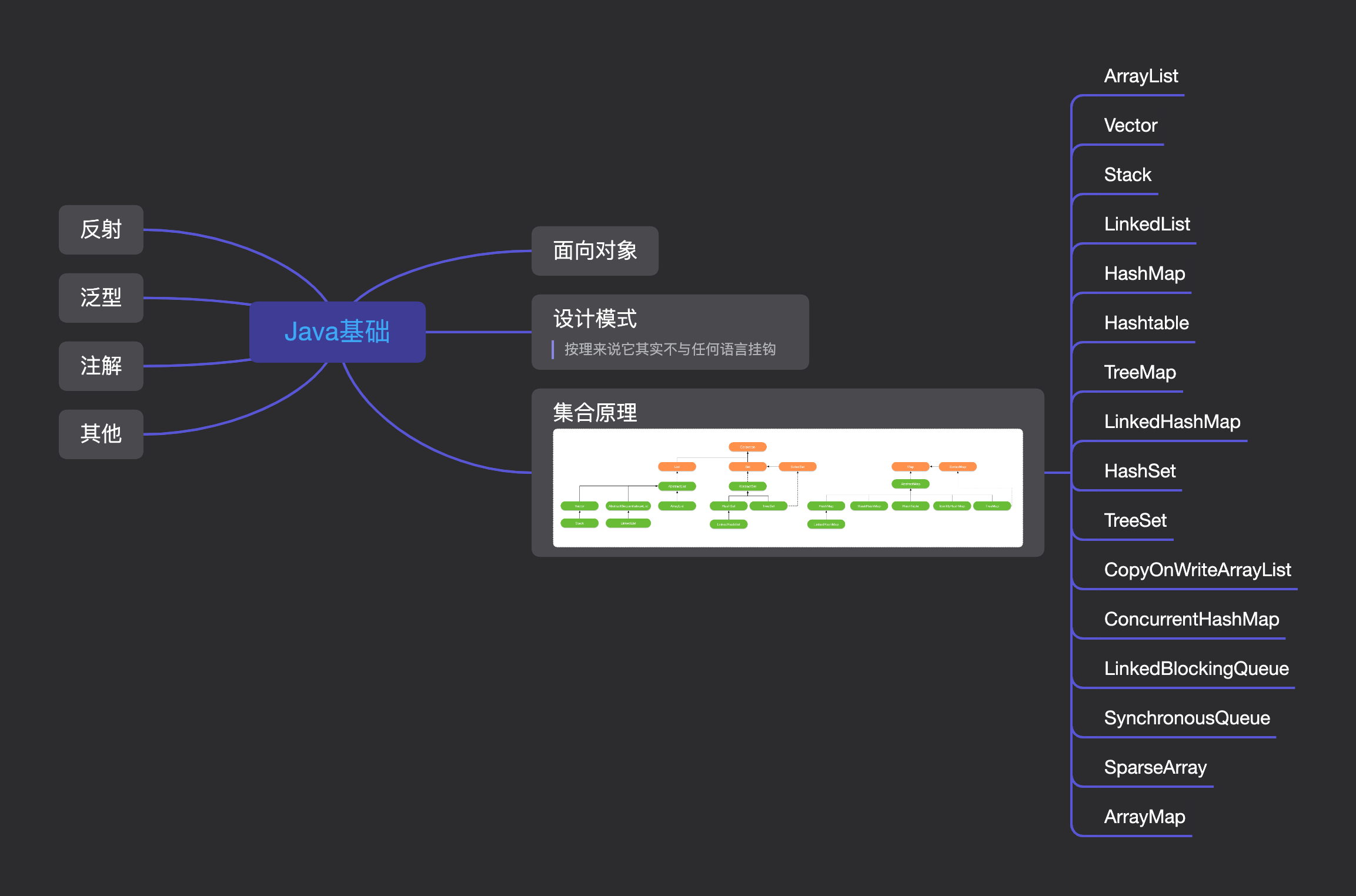Select the 设计模式 topic title
The image size is (1356, 896).
click(x=594, y=319)
